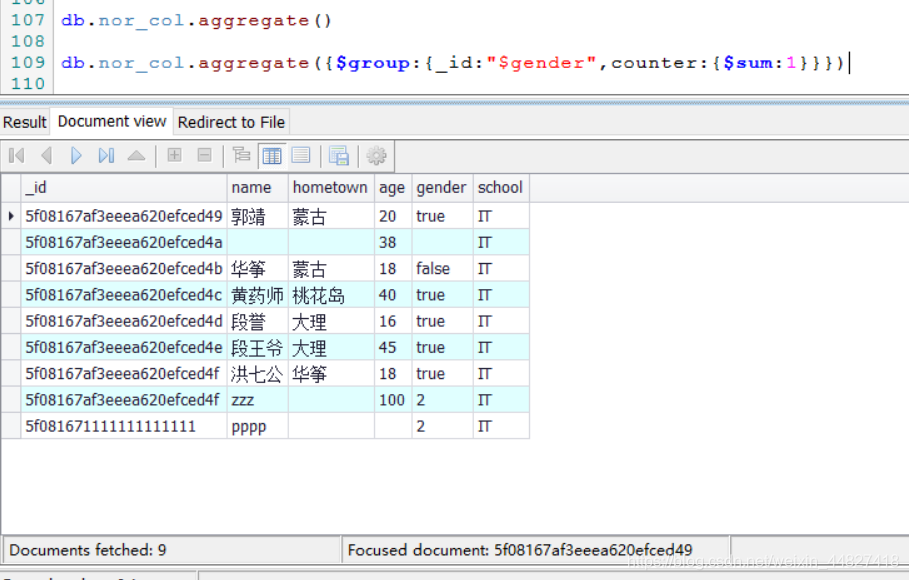Click the minus collapse-all toolbar icon
This screenshot has width=909, height=580.
205,155
